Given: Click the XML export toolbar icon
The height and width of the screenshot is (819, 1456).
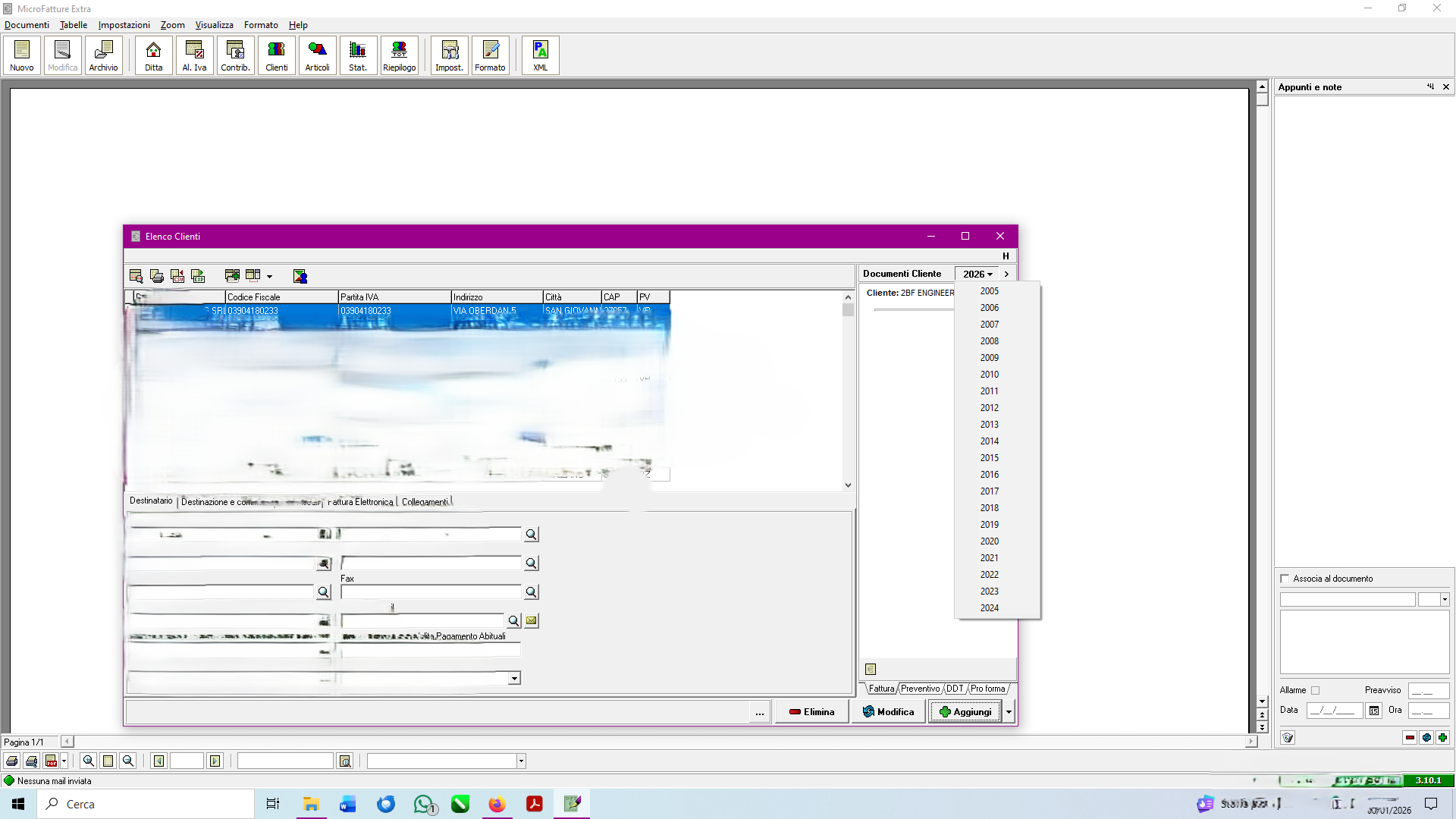Looking at the screenshot, I should (x=540, y=55).
